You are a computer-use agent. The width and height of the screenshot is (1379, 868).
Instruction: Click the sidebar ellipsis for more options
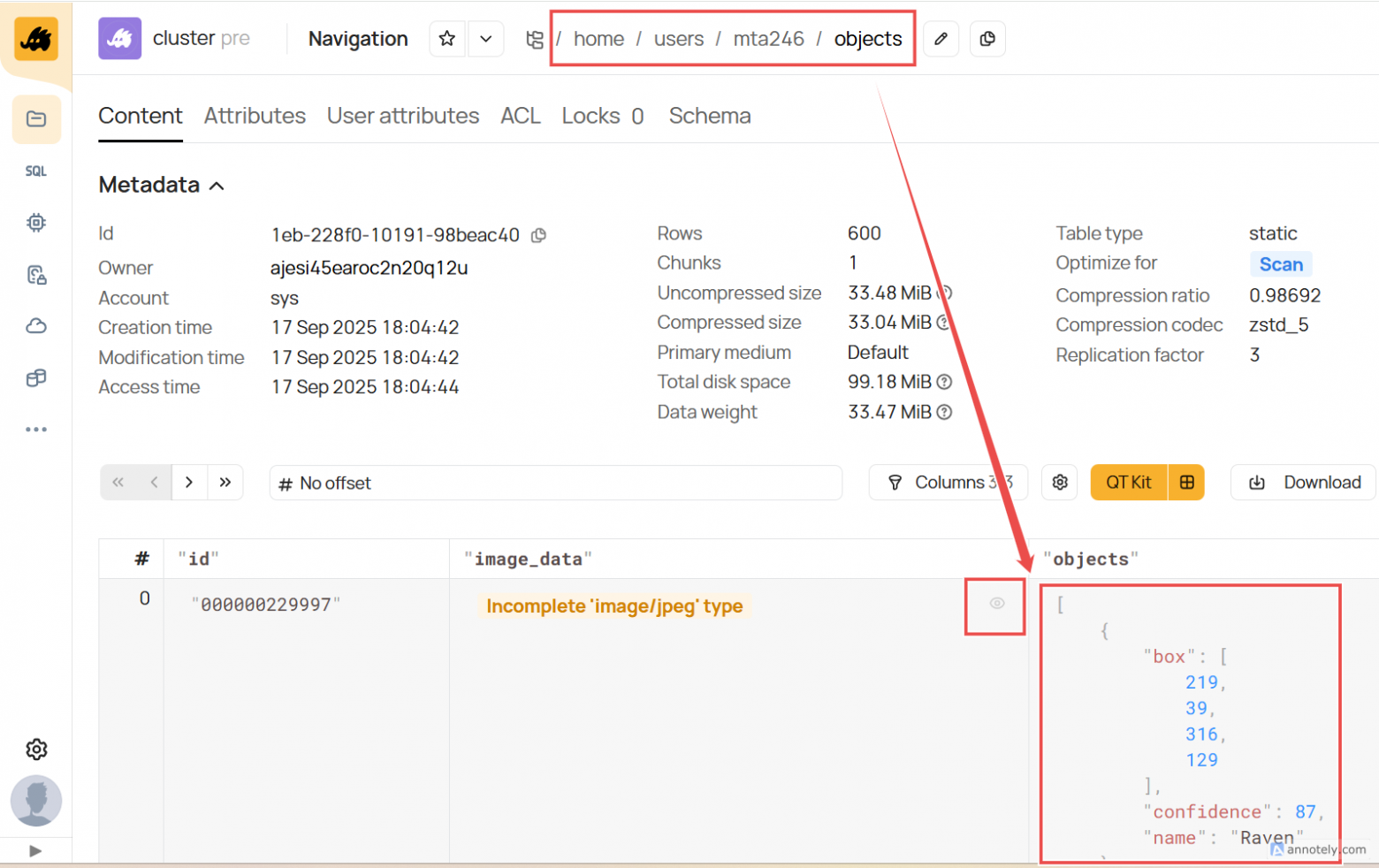coord(36,430)
